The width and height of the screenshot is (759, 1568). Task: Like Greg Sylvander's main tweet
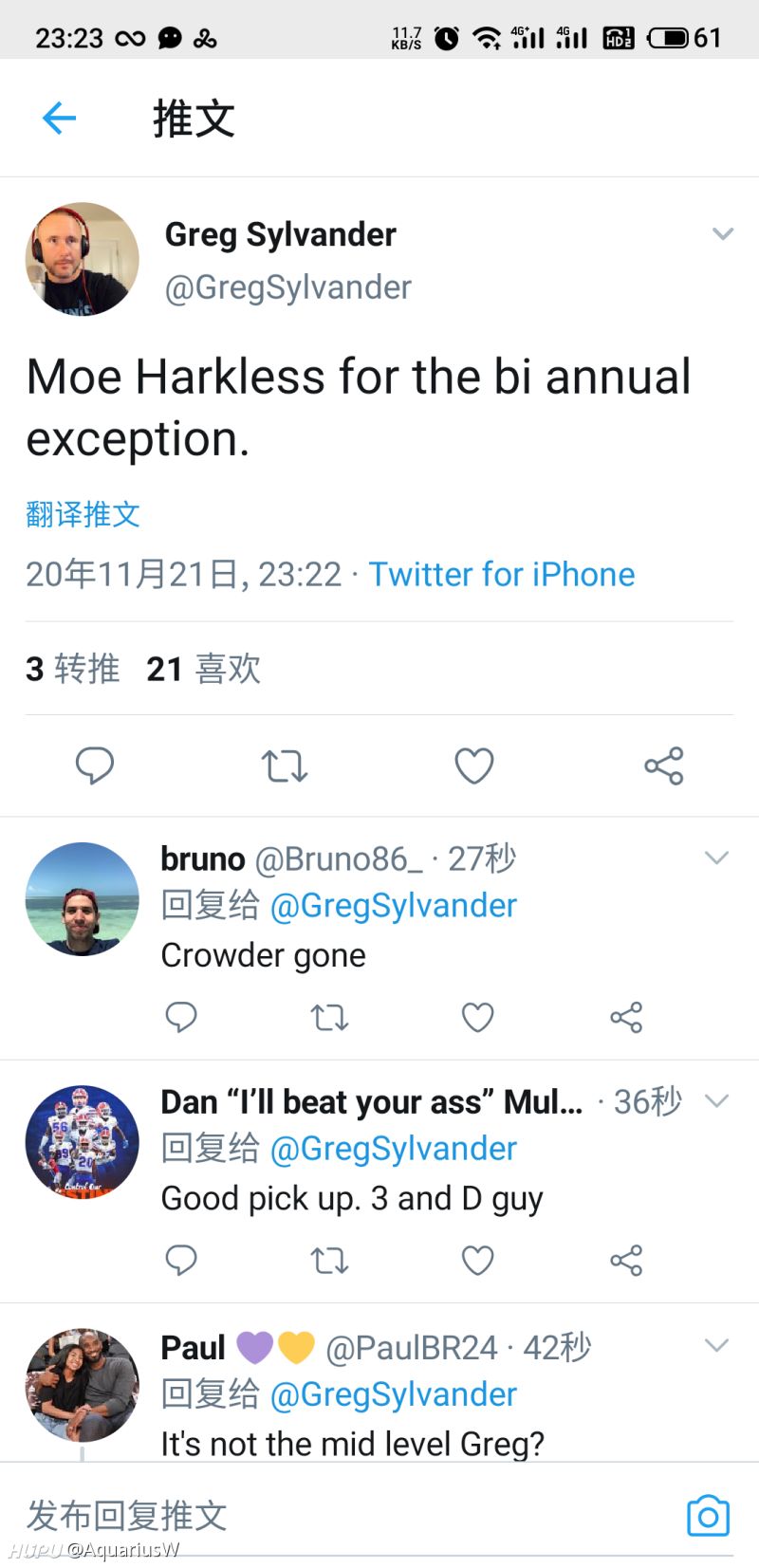click(x=474, y=766)
